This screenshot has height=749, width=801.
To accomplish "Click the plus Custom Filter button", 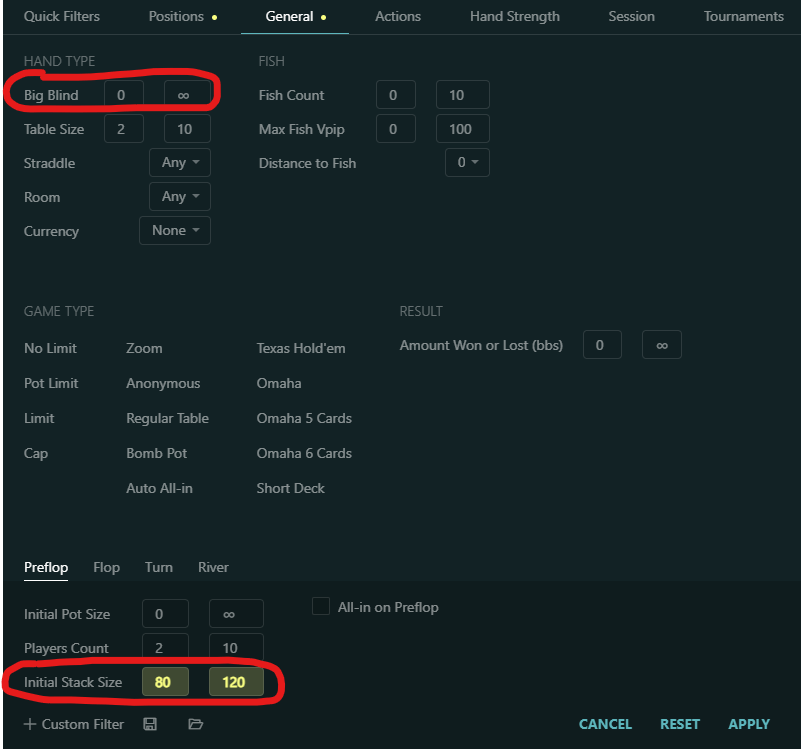I will 74,724.
